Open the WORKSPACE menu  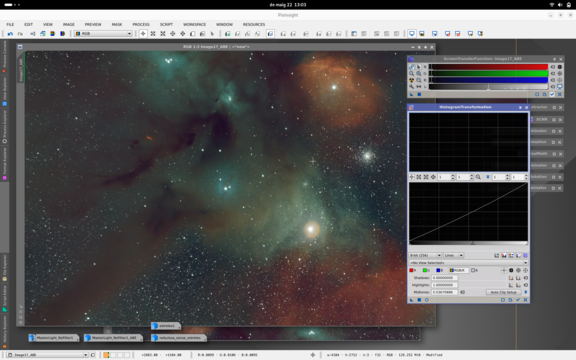tap(194, 24)
